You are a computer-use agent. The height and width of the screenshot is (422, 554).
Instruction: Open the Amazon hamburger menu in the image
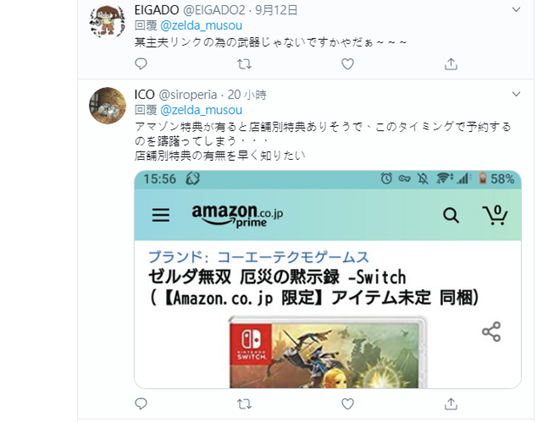click(x=161, y=215)
